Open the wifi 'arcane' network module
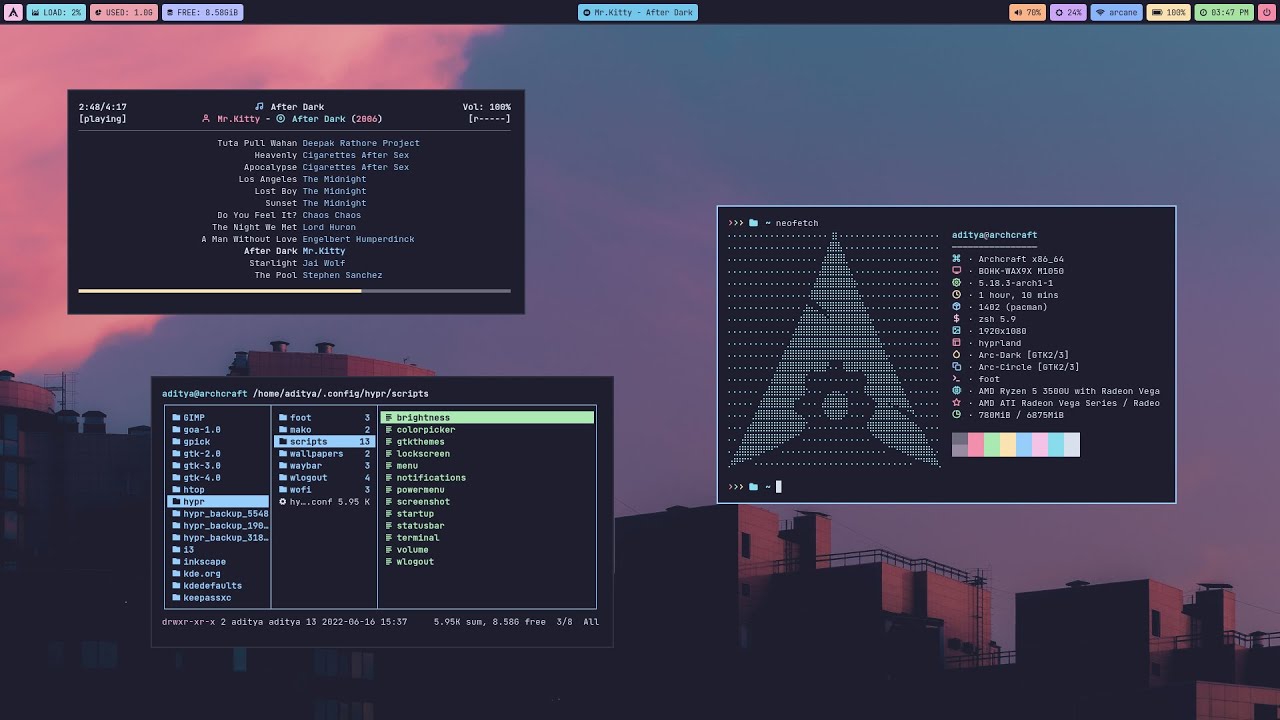 tap(1116, 12)
